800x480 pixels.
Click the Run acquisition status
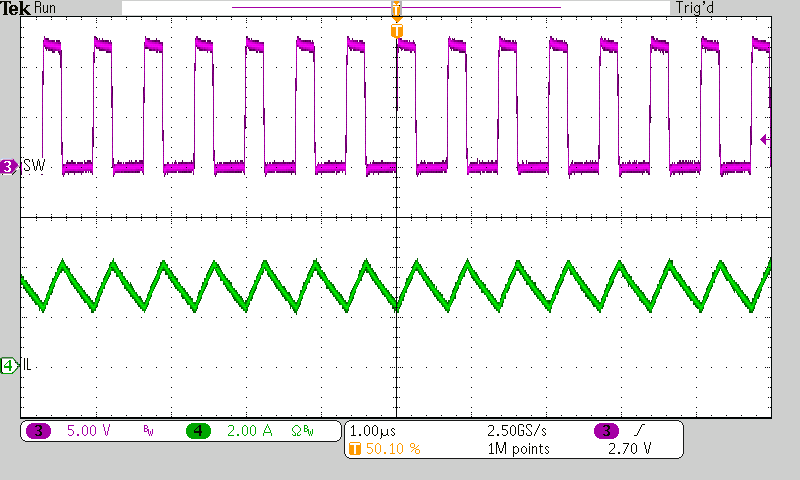46,8
